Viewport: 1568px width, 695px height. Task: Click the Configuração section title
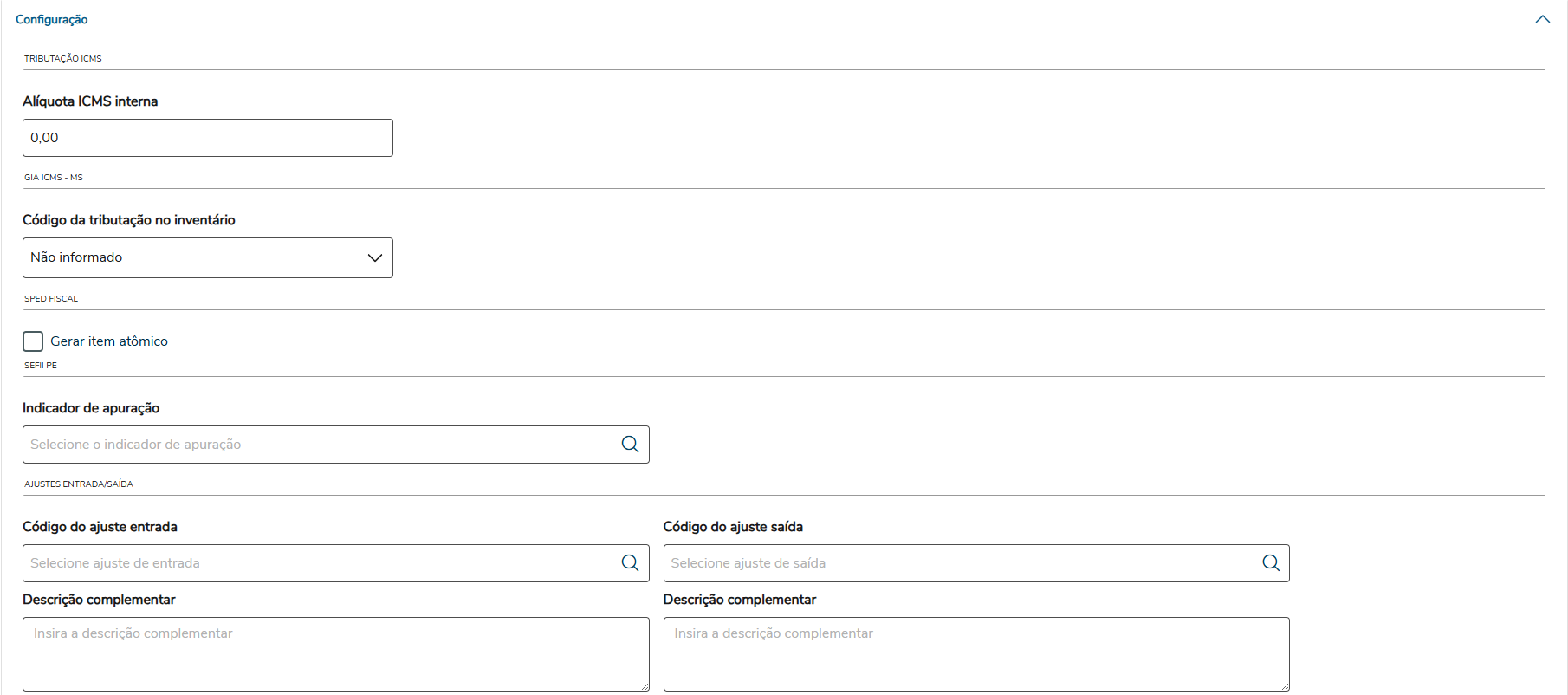click(52, 19)
